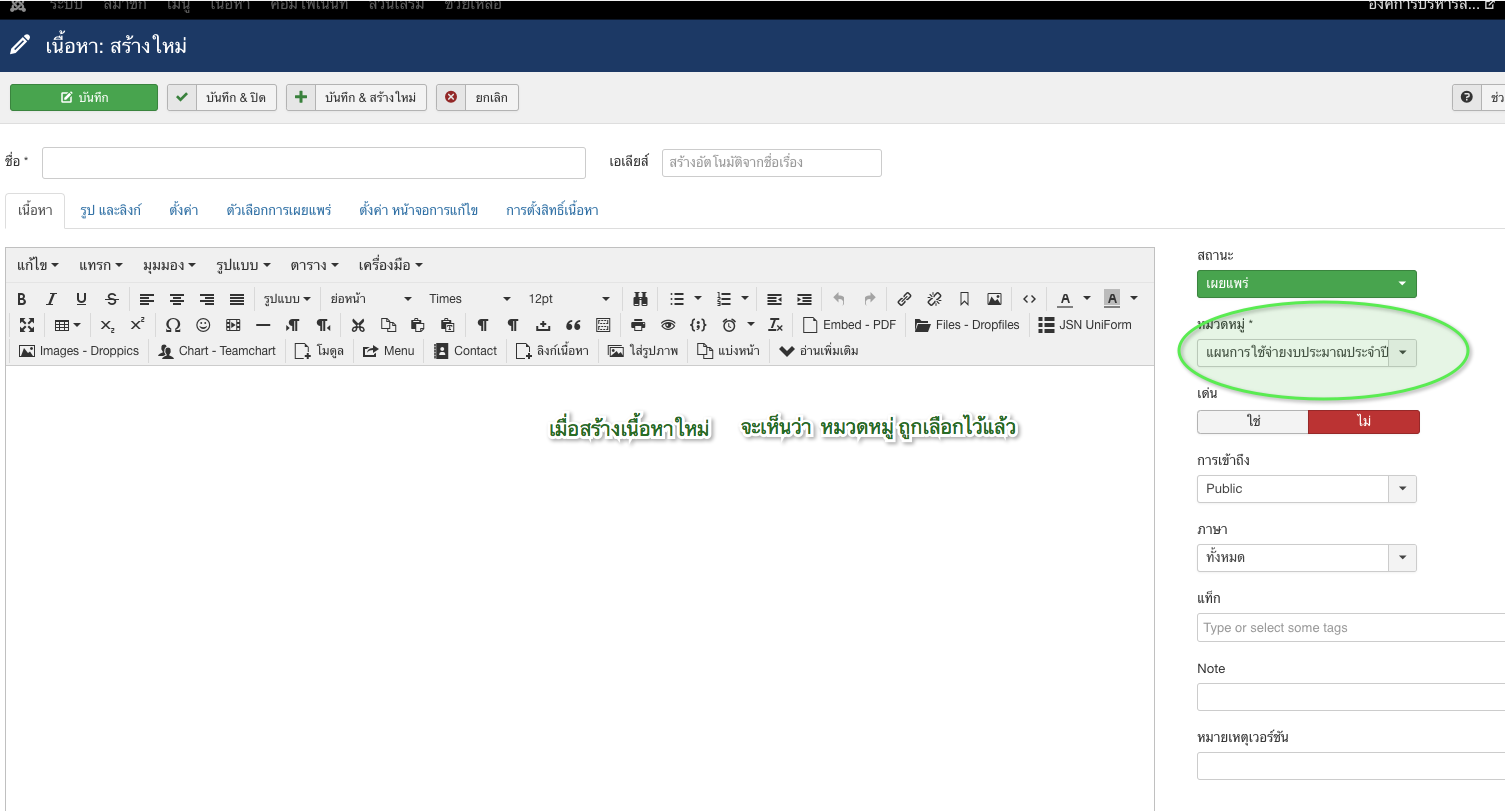
Task: Open the สถานะ status dropdown
Action: [x=1306, y=284]
